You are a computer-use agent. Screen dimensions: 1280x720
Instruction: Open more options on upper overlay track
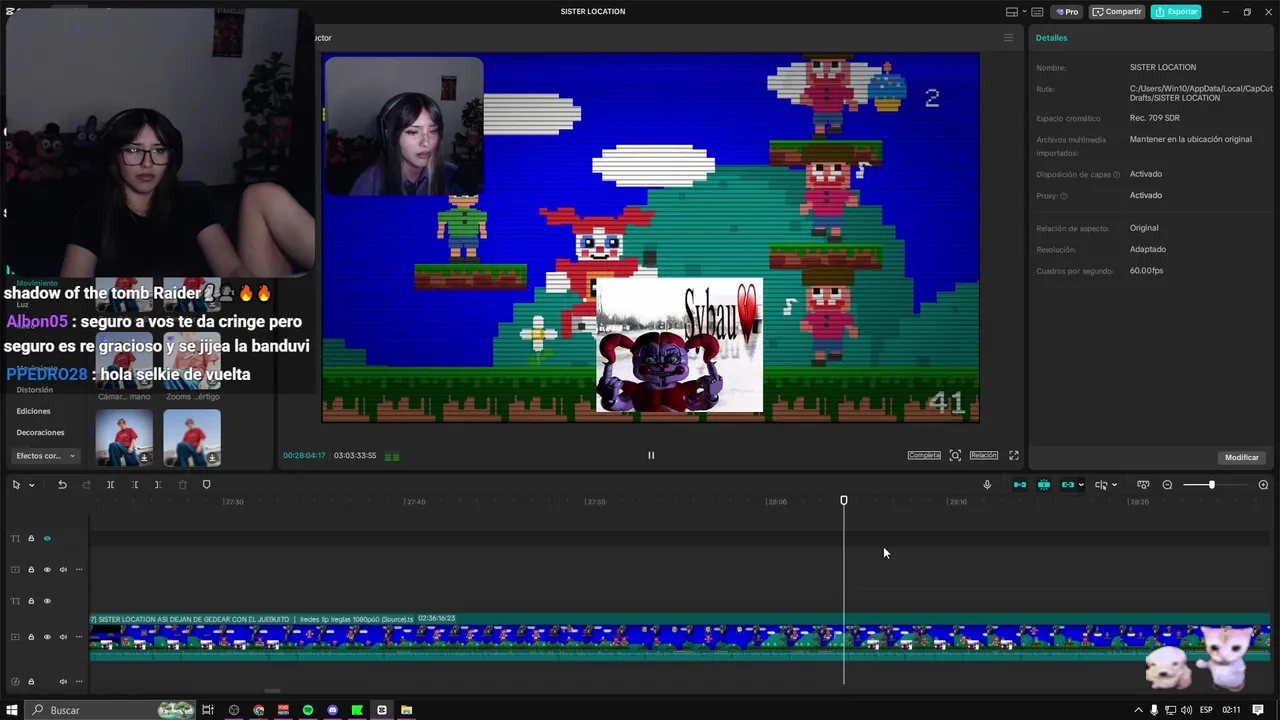79,570
